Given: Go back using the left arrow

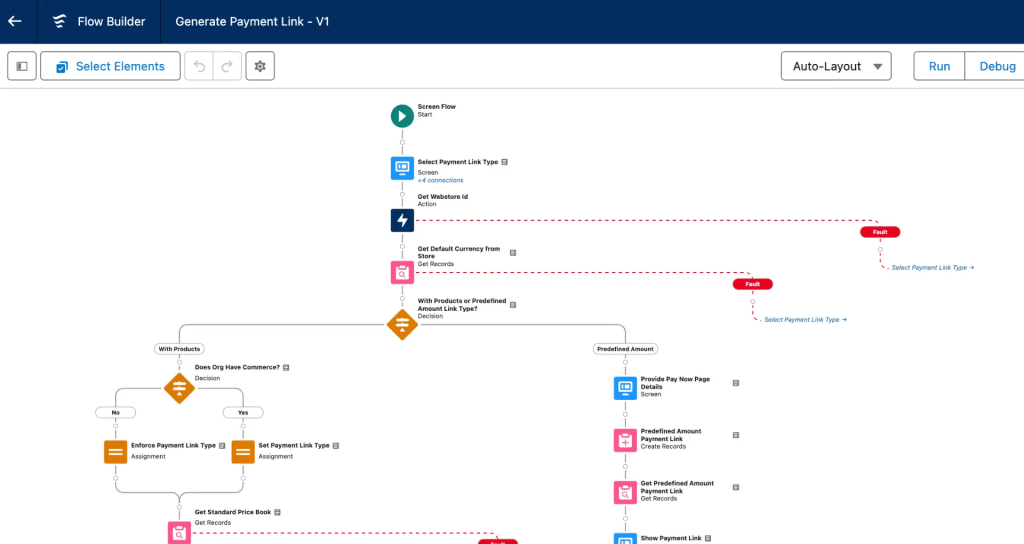Looking at the screenshot, I should tap(14, 22).
